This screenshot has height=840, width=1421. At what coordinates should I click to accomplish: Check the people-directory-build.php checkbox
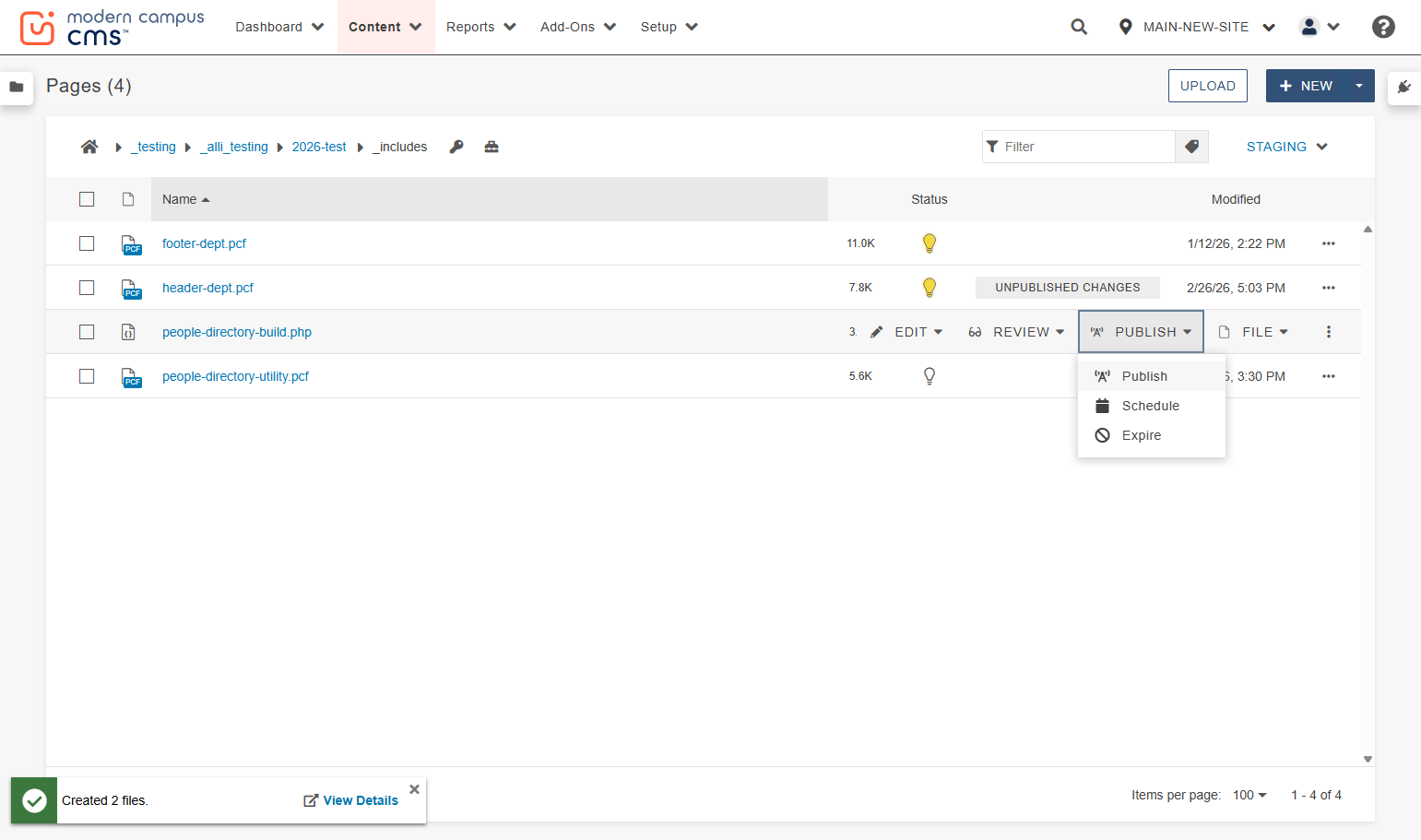pos(87,332)
